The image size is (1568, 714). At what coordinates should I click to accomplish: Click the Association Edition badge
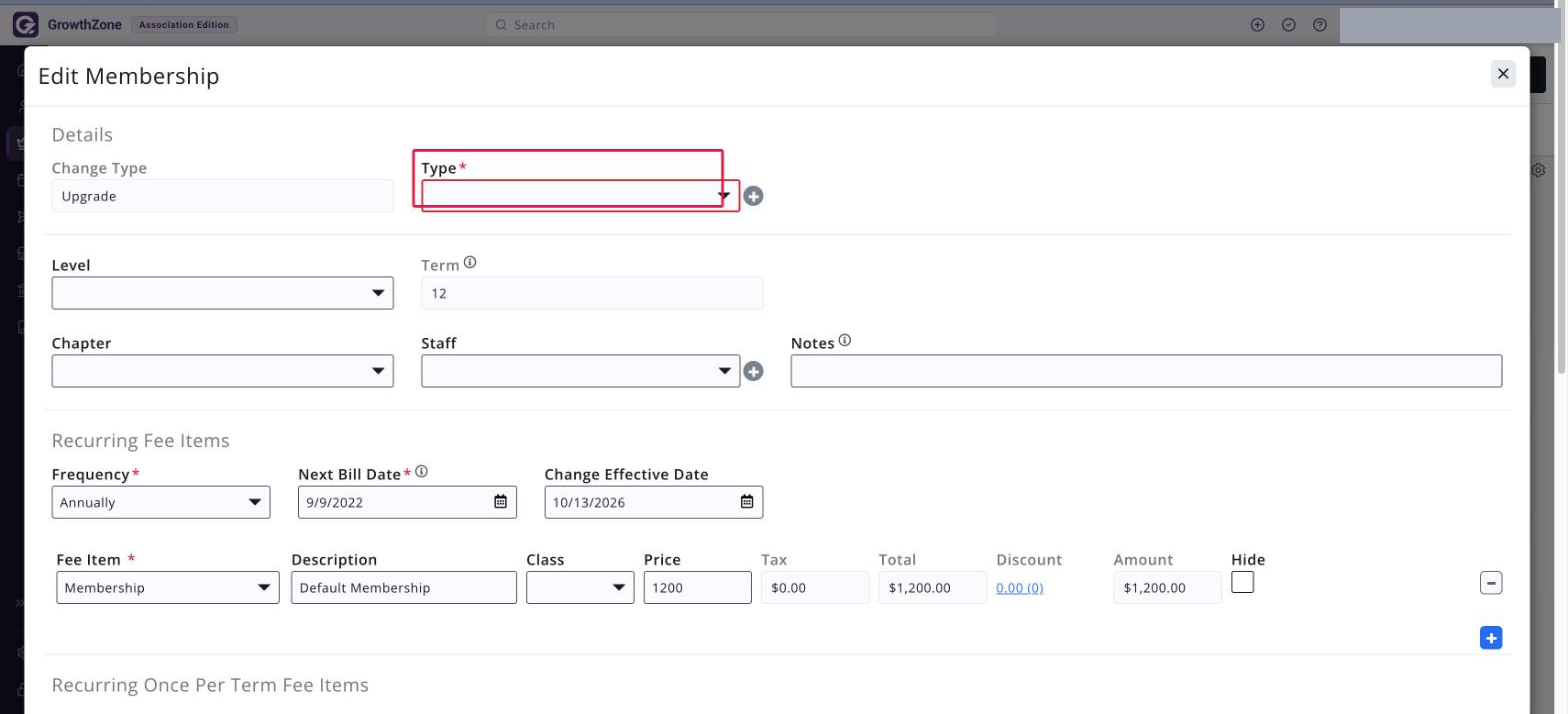click(x=184, y=25)
